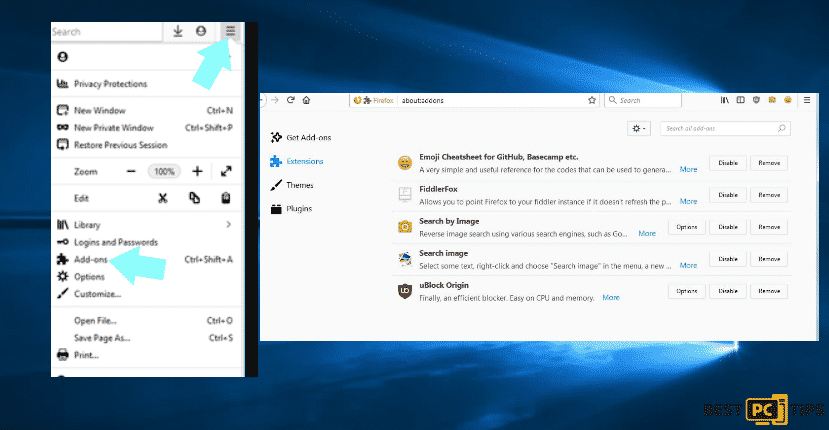Disable the Search by Image extension
The height and width of the screenshot is (430, 829).
point(727,227)
